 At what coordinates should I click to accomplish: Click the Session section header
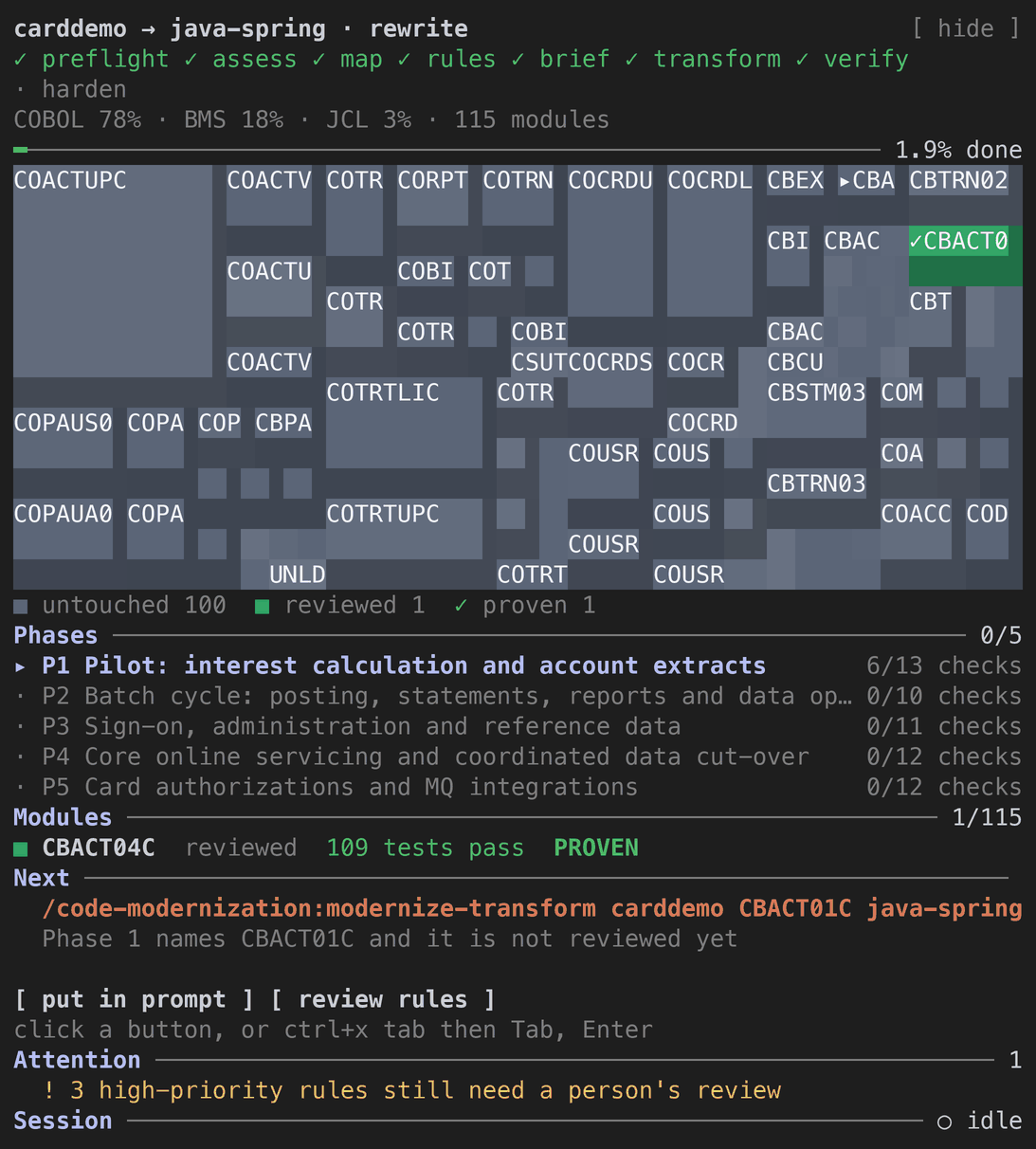pos(63,1121)
